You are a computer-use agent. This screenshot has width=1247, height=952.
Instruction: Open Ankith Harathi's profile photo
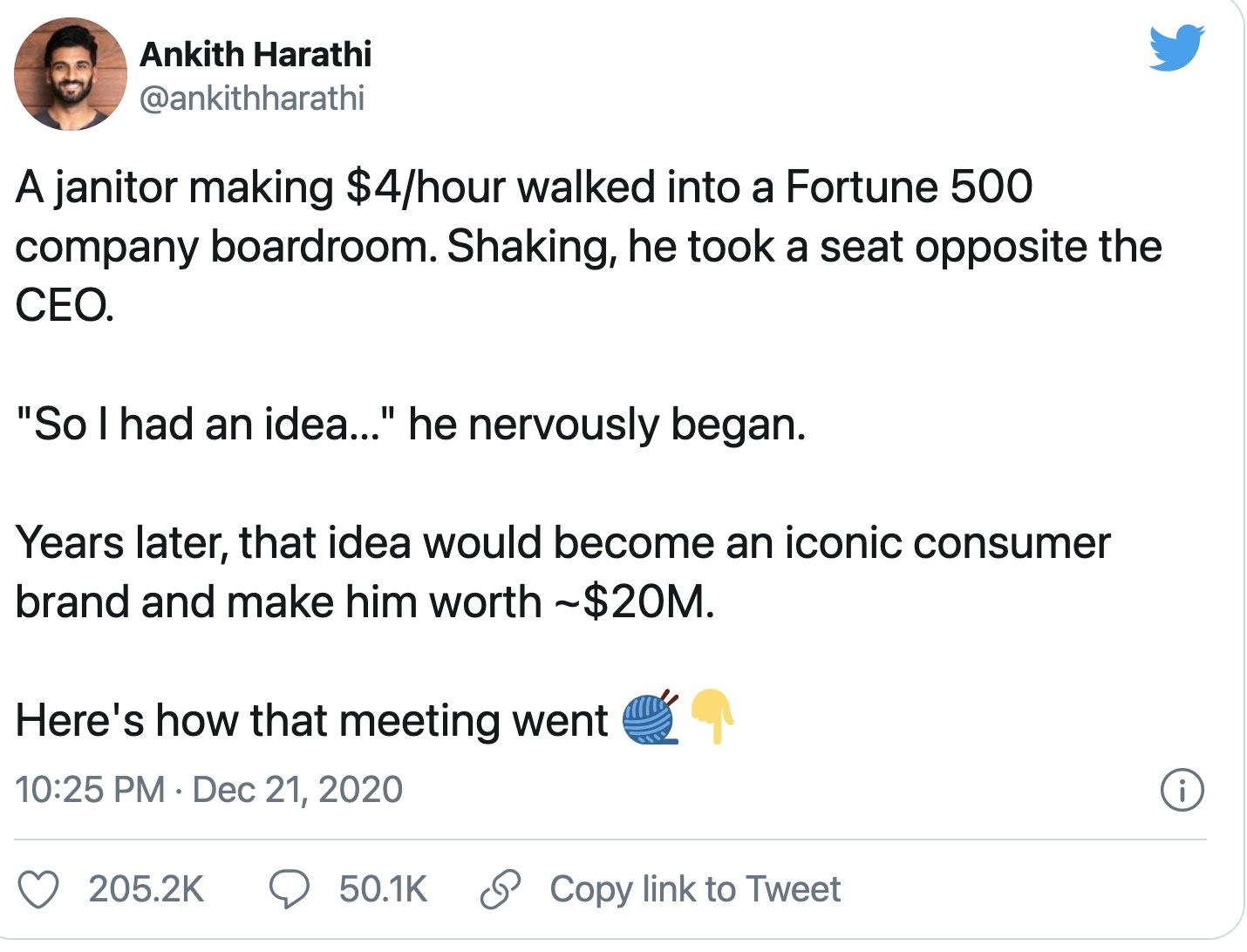pos(71,74)
